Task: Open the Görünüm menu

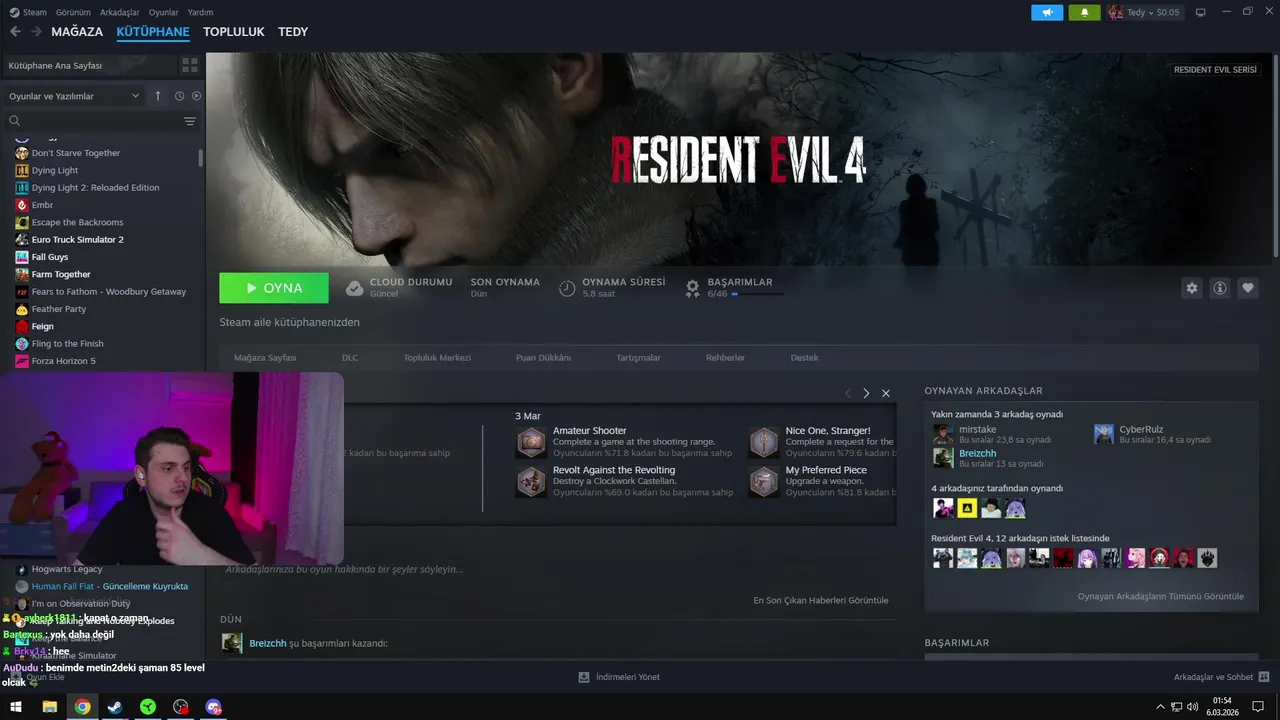Action: coord(73,12)
